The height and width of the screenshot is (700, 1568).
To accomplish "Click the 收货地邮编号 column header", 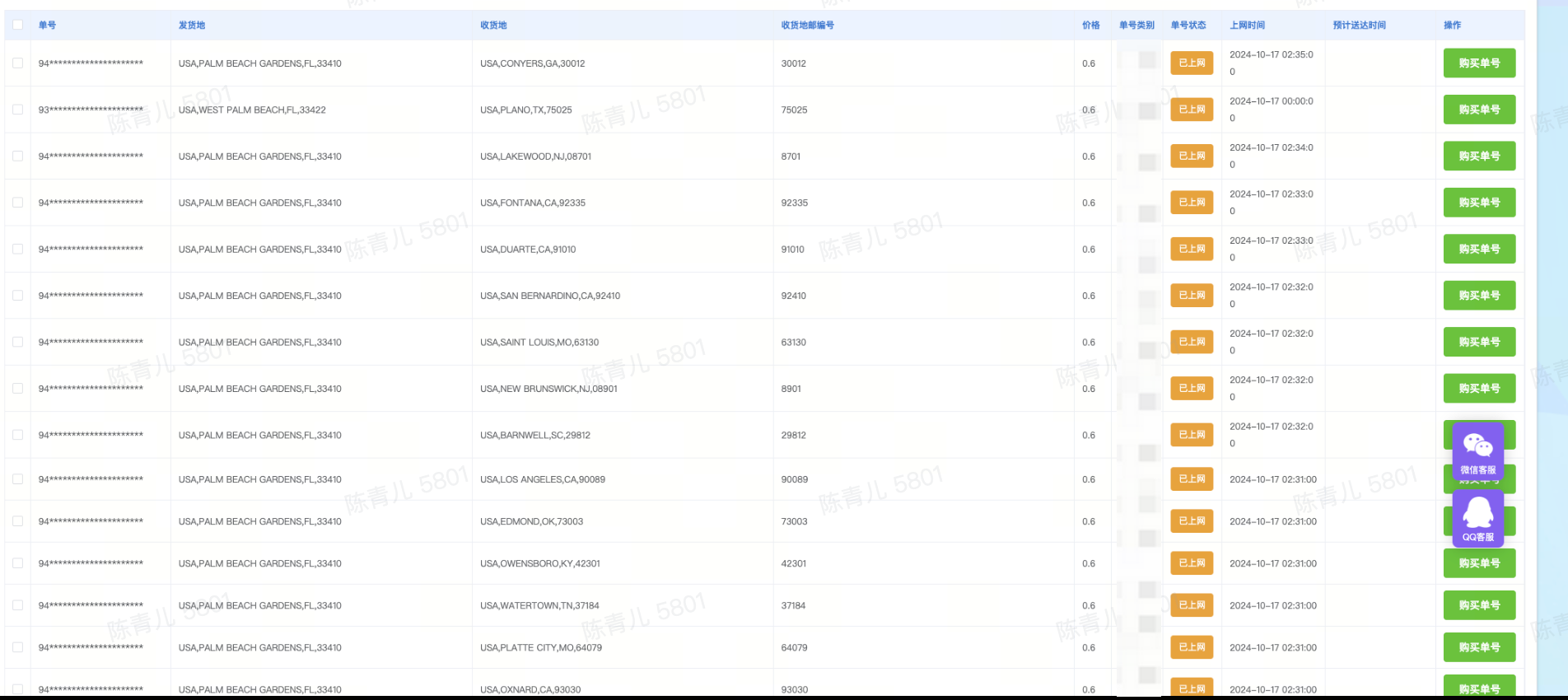I will click(807, 26).
